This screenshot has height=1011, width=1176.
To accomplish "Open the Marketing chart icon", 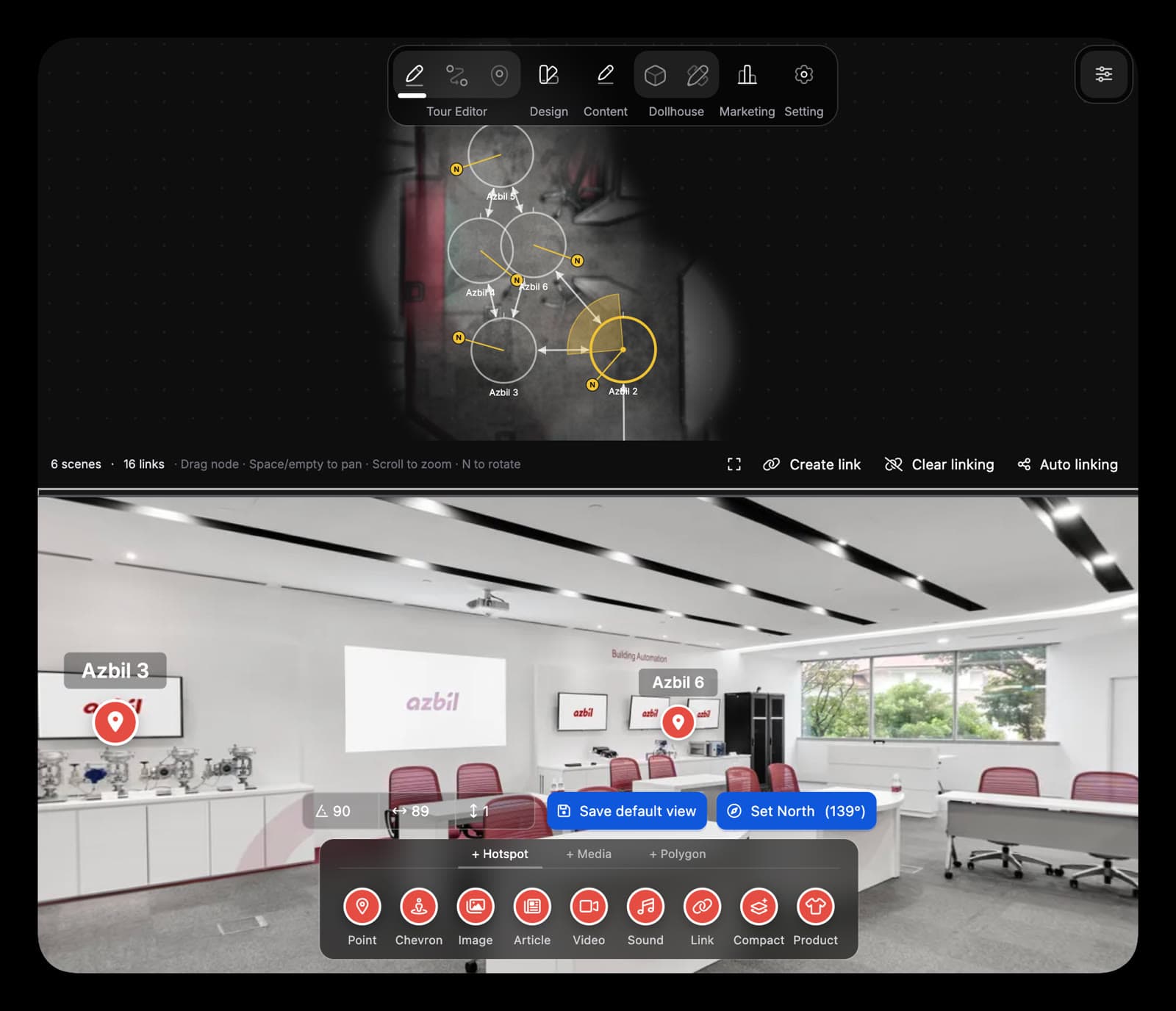I will click(x=747, y=75).
